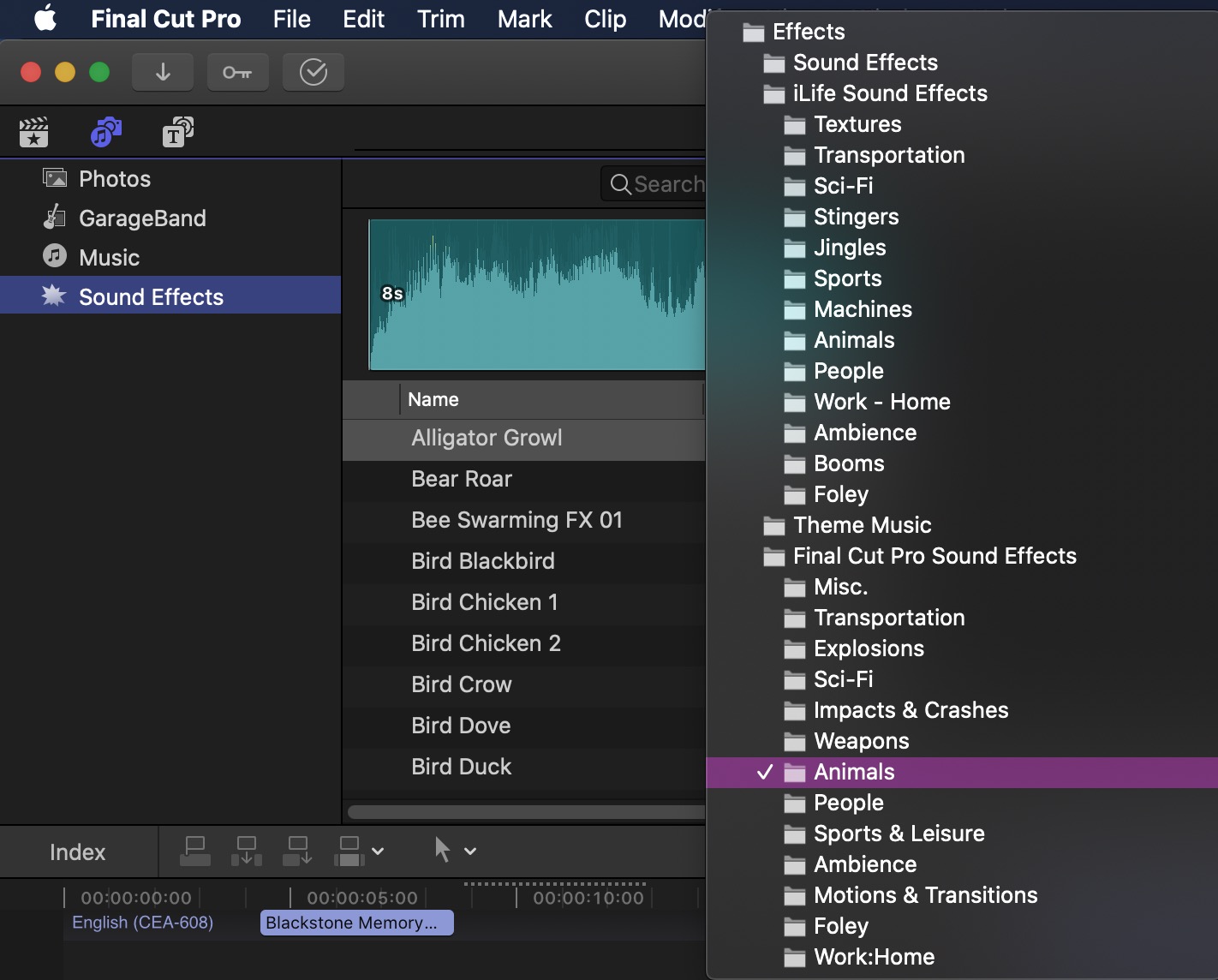Open the Keyword Editor key button

237,73
